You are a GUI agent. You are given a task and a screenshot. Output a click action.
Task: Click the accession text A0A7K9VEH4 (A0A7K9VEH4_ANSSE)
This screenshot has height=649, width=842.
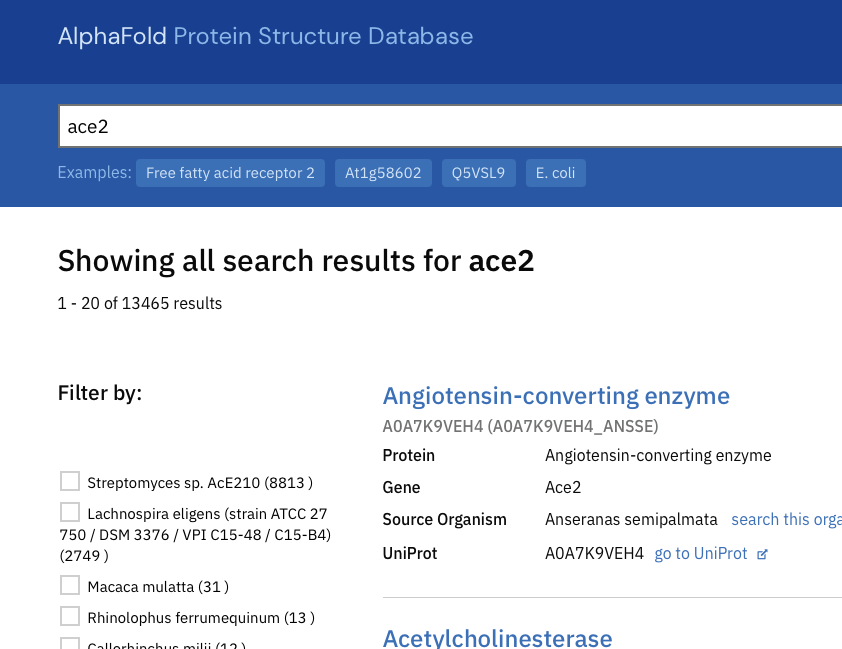[520, 426]
